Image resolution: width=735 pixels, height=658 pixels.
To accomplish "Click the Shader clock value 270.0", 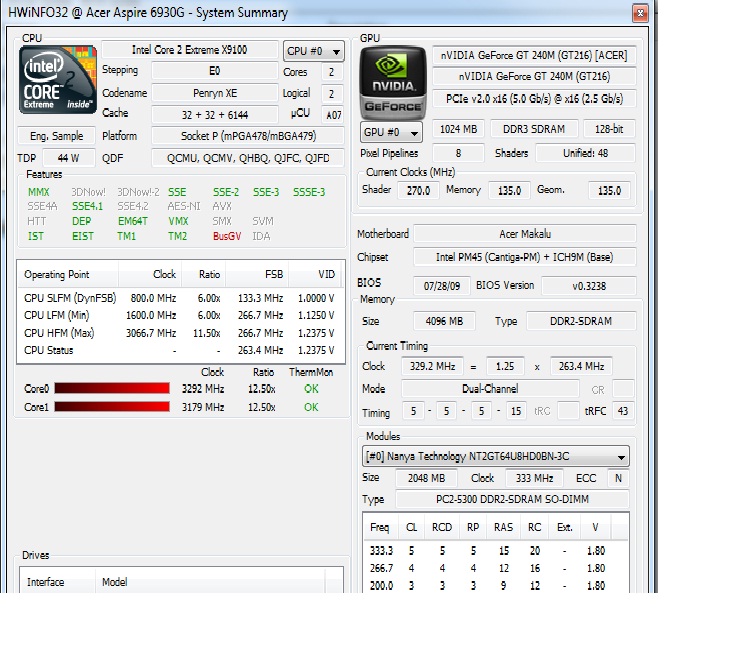I will 418,191.
